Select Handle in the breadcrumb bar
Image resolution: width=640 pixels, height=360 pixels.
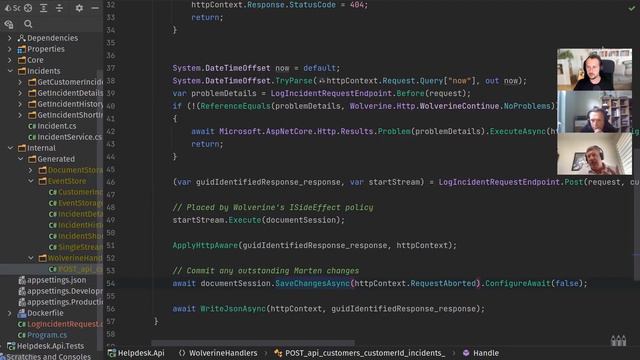click(486, 353)
